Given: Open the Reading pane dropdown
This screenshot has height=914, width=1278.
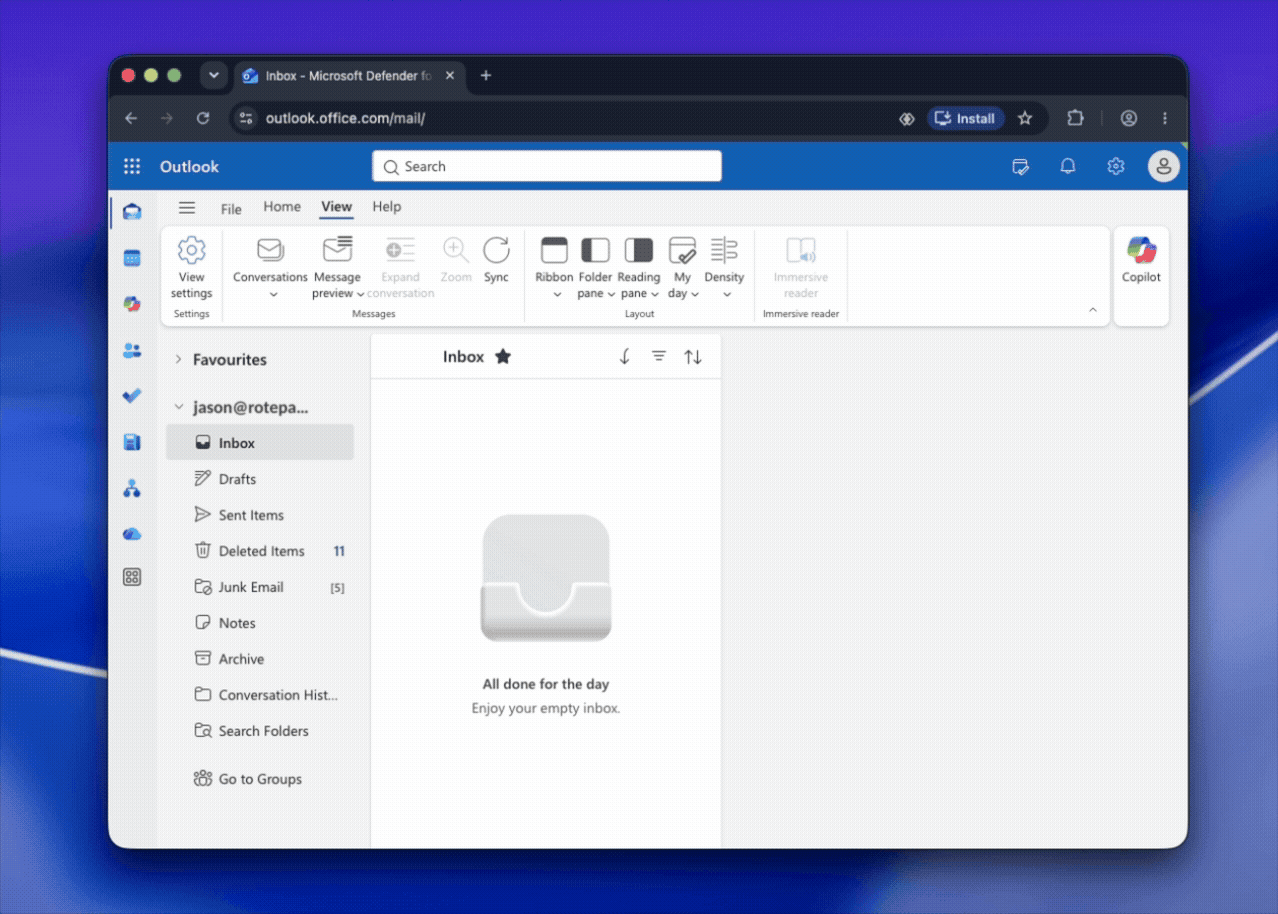Looking at the screenshot, I should tap(638, 267).
